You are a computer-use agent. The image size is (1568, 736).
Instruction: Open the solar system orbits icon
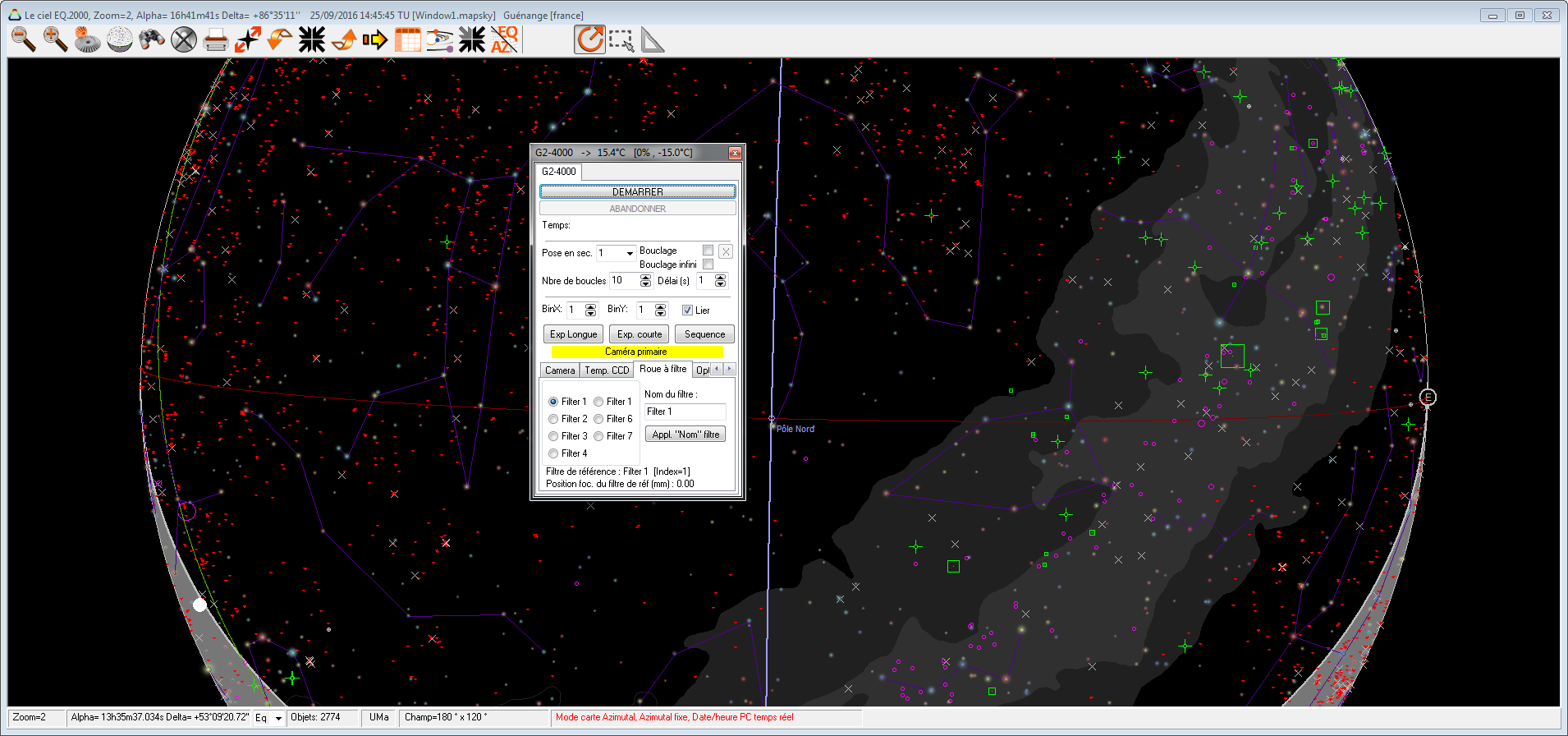[439, 39]
